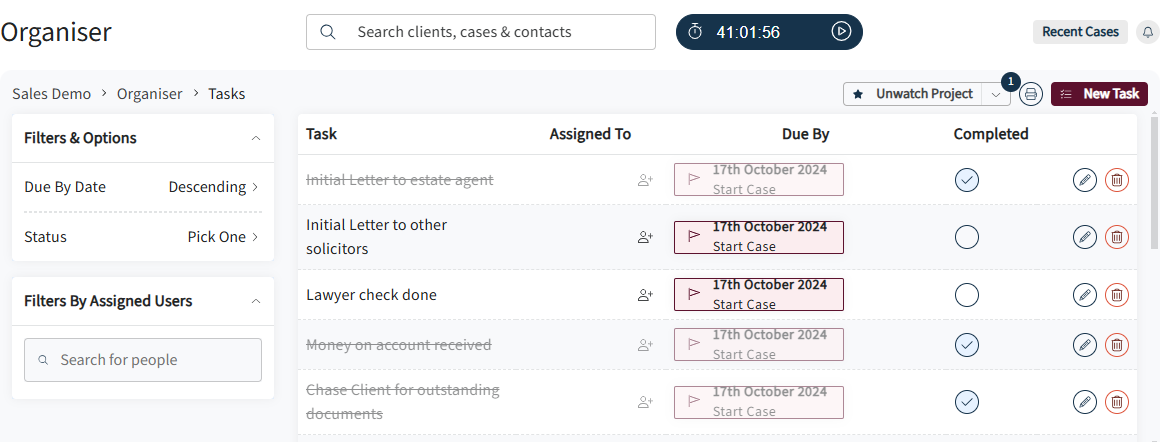Click the print icon beside Unwatch Project
The width and height of the screenshot is (1166, 442).
1031,95
